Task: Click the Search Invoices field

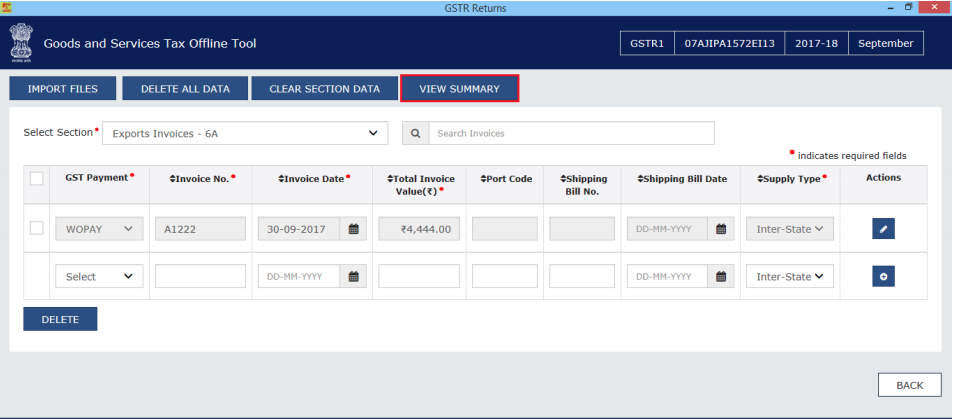Action: tap(571, 133)
